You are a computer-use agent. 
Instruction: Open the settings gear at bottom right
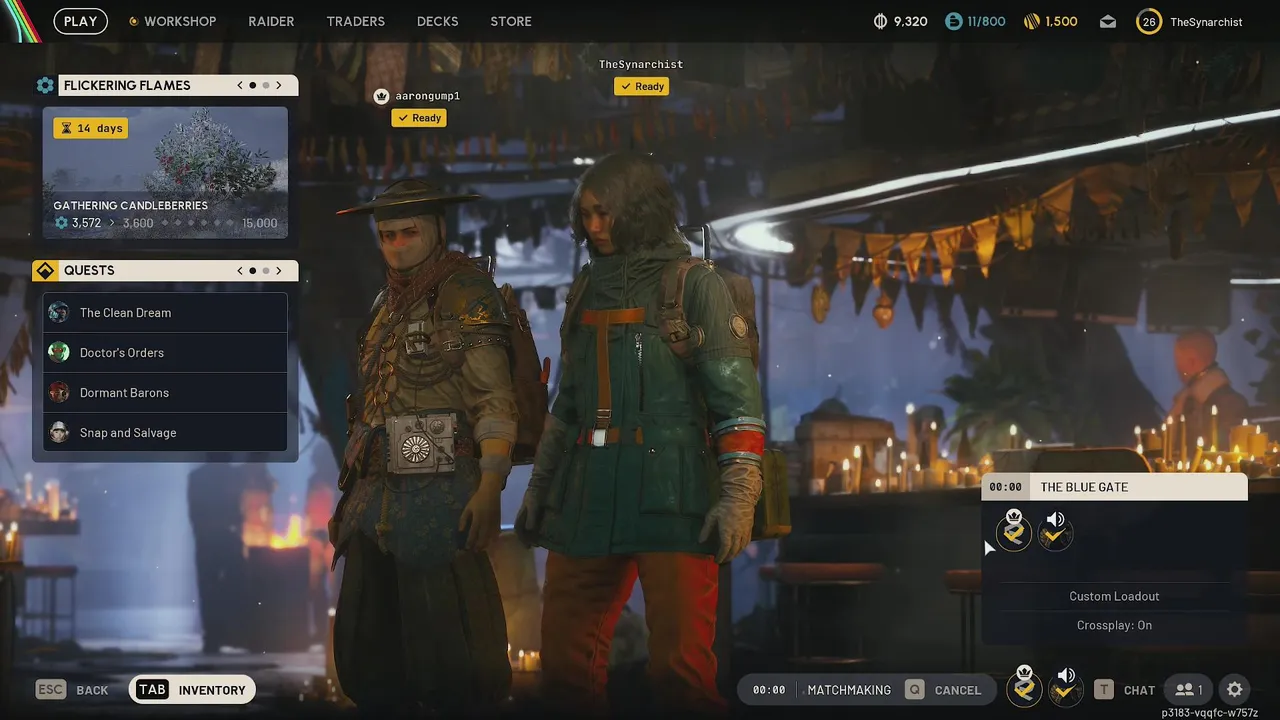click(x=1235, y=690)
